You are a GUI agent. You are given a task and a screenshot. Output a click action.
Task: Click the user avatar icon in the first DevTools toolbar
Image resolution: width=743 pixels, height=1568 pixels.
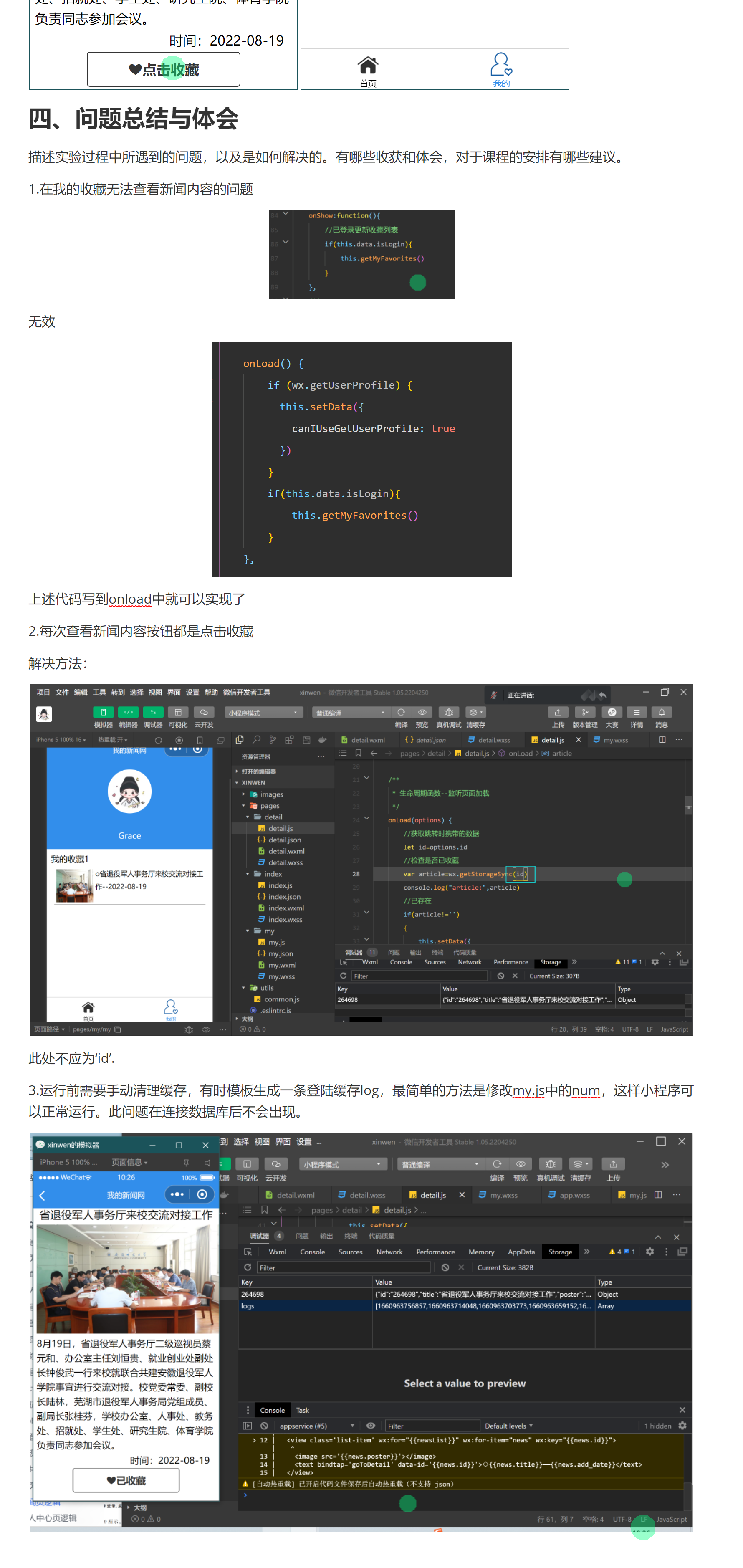click(44, 714)
